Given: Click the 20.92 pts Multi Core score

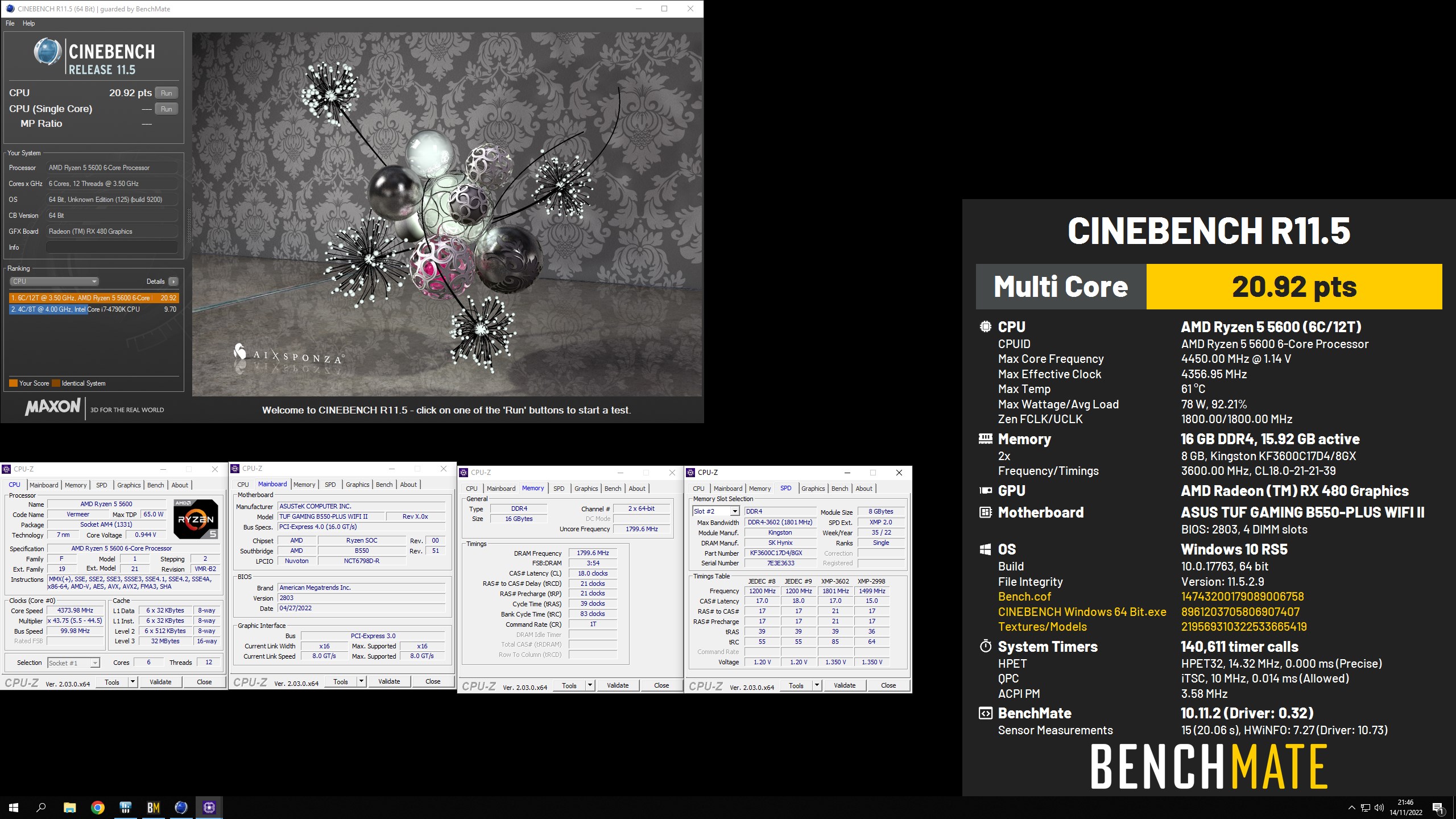Looking at the screenshot, I should [1294, 287].
